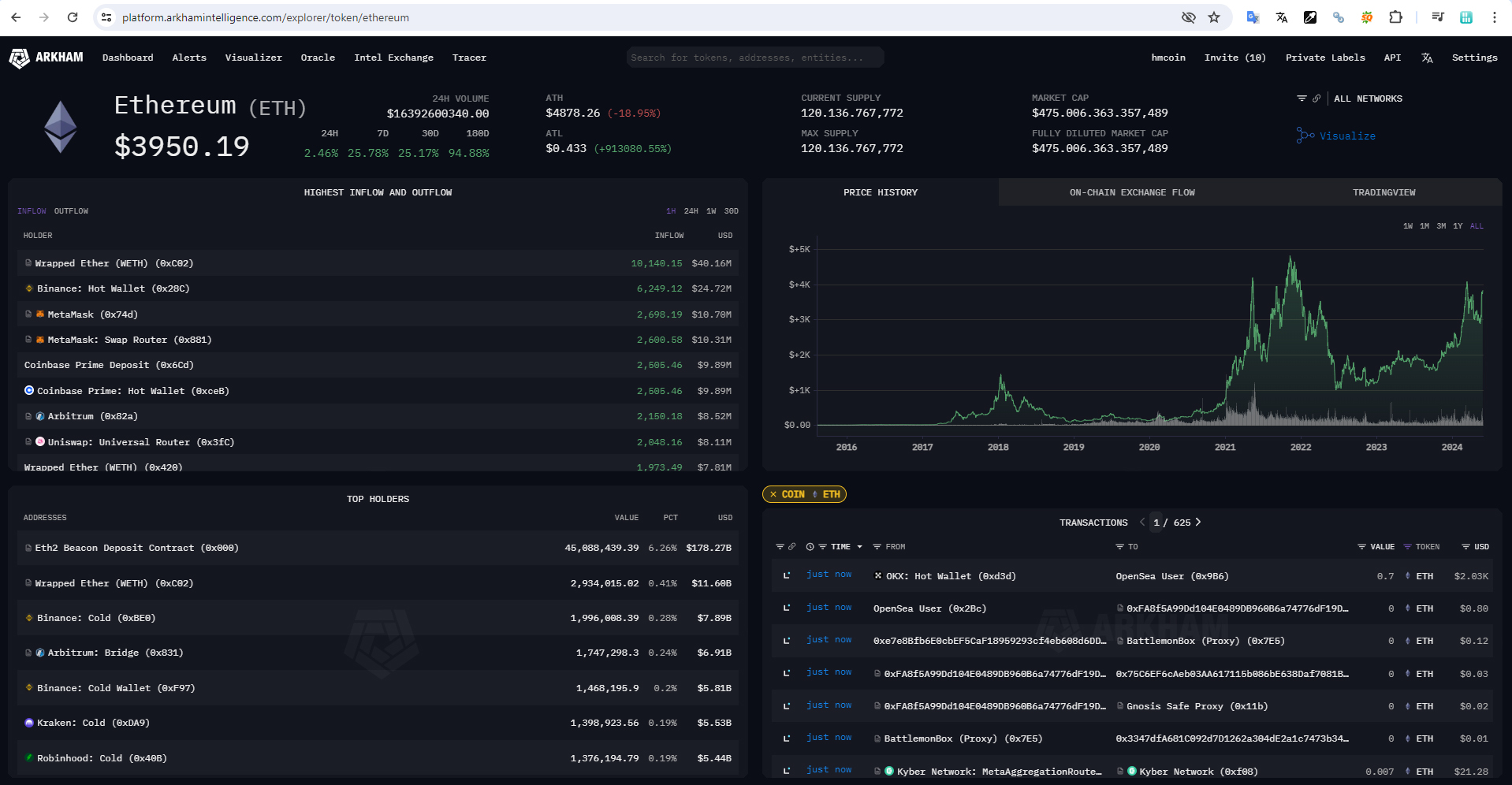Click the TOKEN column filter icon
1512x785 pixels.
click(1407, 547)
